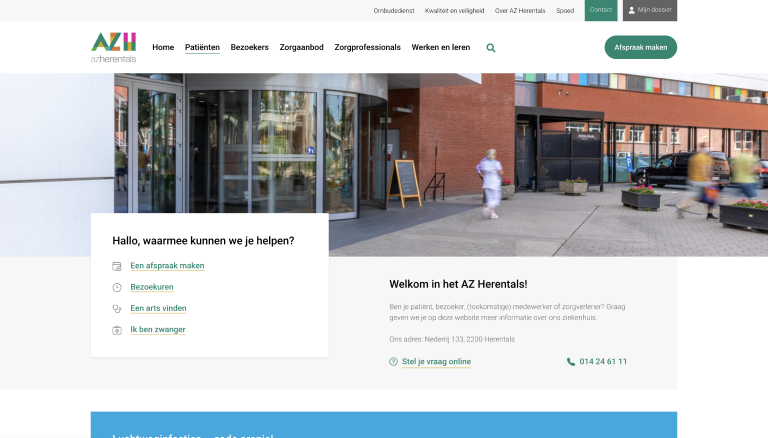Open the Zorgaanbod menu
The width and height of the screenshot is (768, 438).
point(302,48)
